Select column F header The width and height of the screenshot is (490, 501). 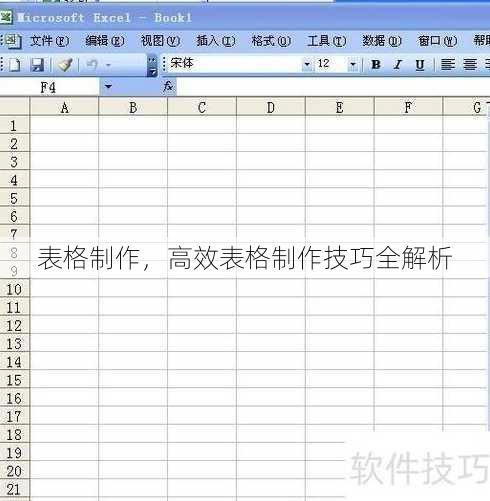tap(408, 107)
